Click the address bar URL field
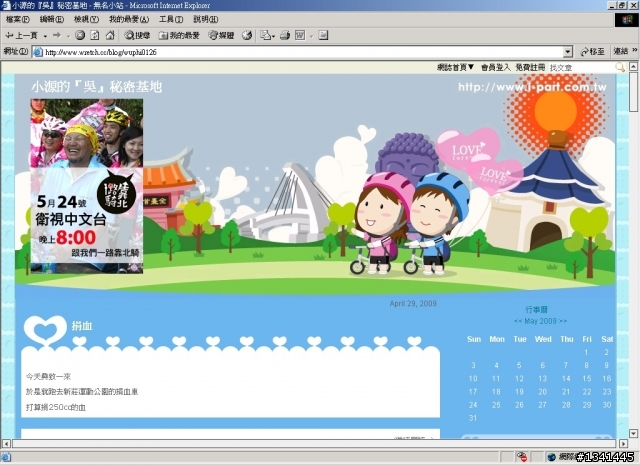Image resolution: width=640 pixels, height=465 pixels. [x=302, y=52]
